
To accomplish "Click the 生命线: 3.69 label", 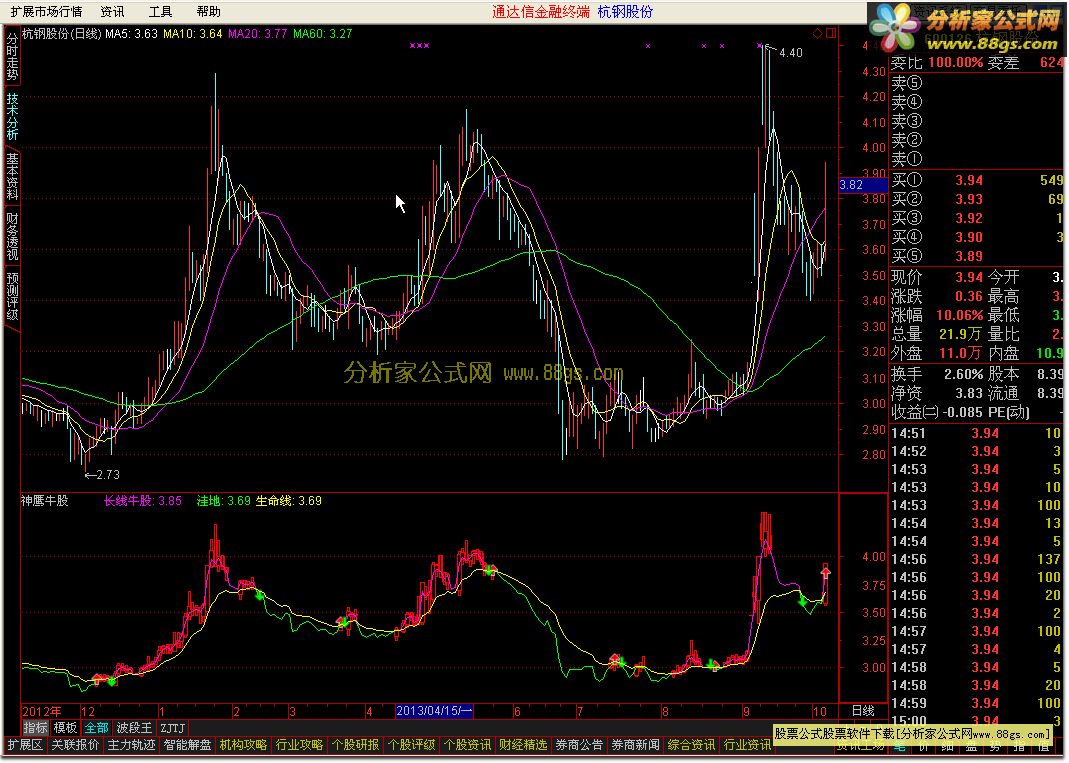I will pos(288,501).
